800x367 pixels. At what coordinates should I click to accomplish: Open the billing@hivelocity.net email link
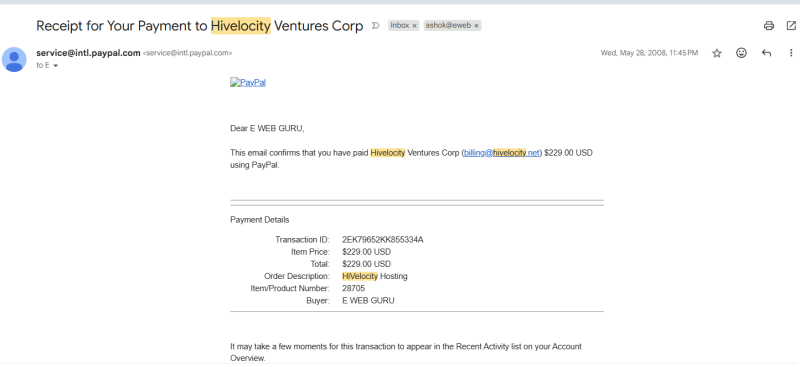pos(502,153)
